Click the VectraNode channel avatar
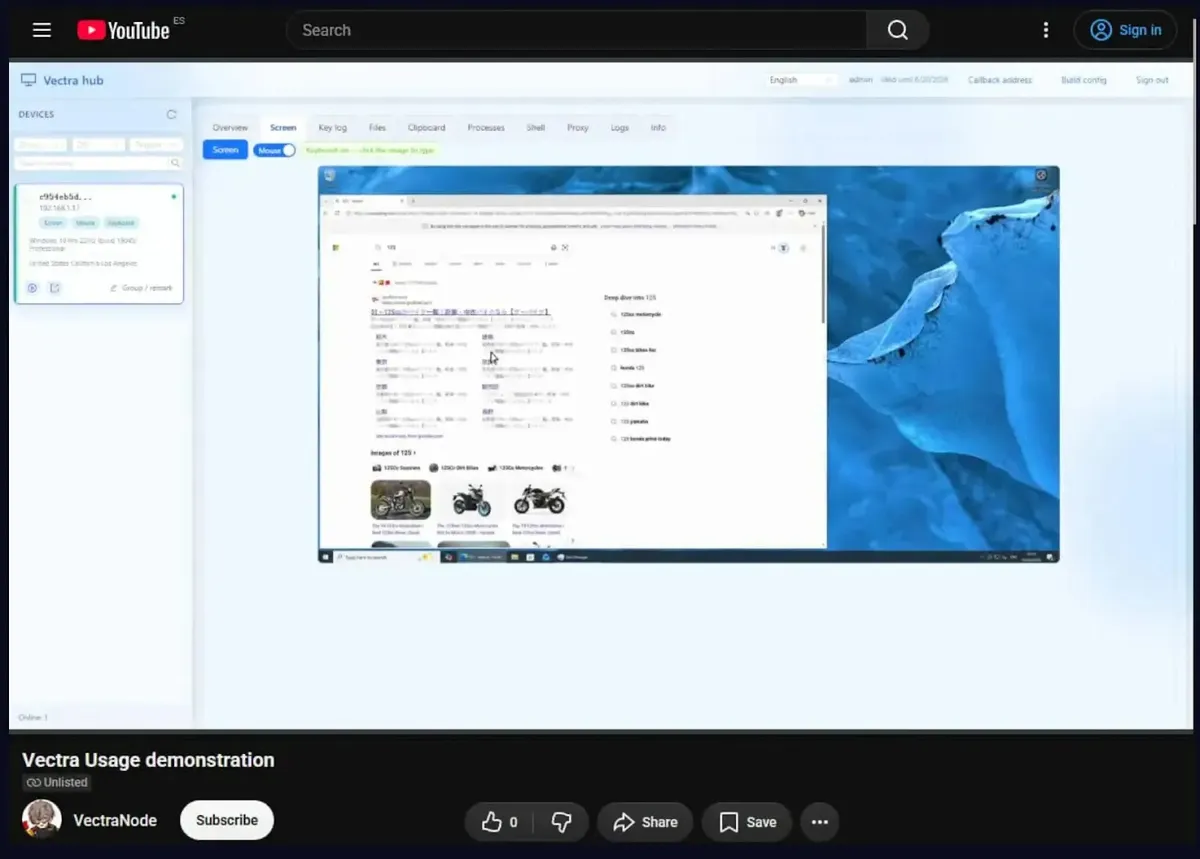 (x=41, y=820)
